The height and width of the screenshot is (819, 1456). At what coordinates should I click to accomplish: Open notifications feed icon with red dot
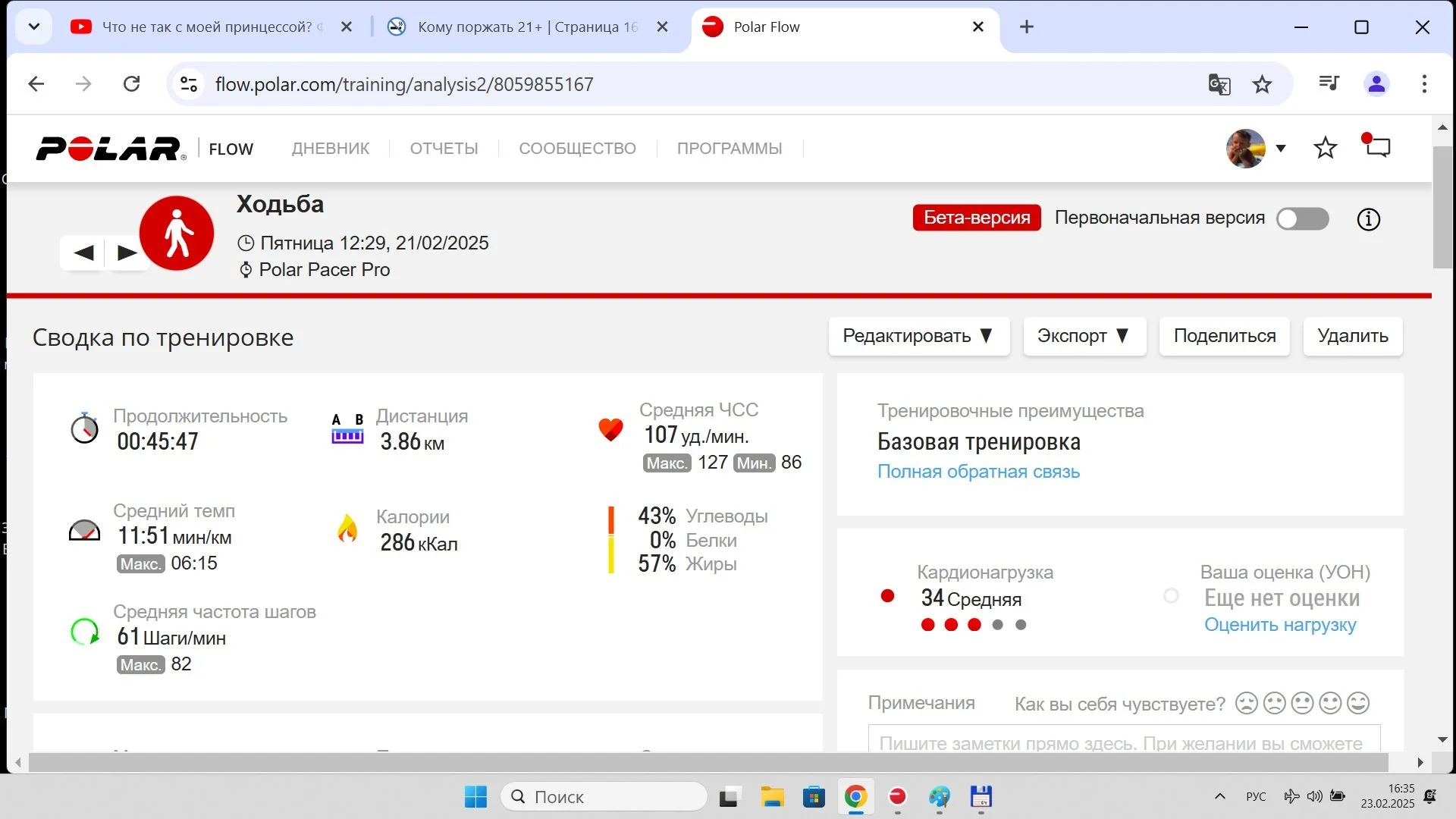tap(1377, 146)
